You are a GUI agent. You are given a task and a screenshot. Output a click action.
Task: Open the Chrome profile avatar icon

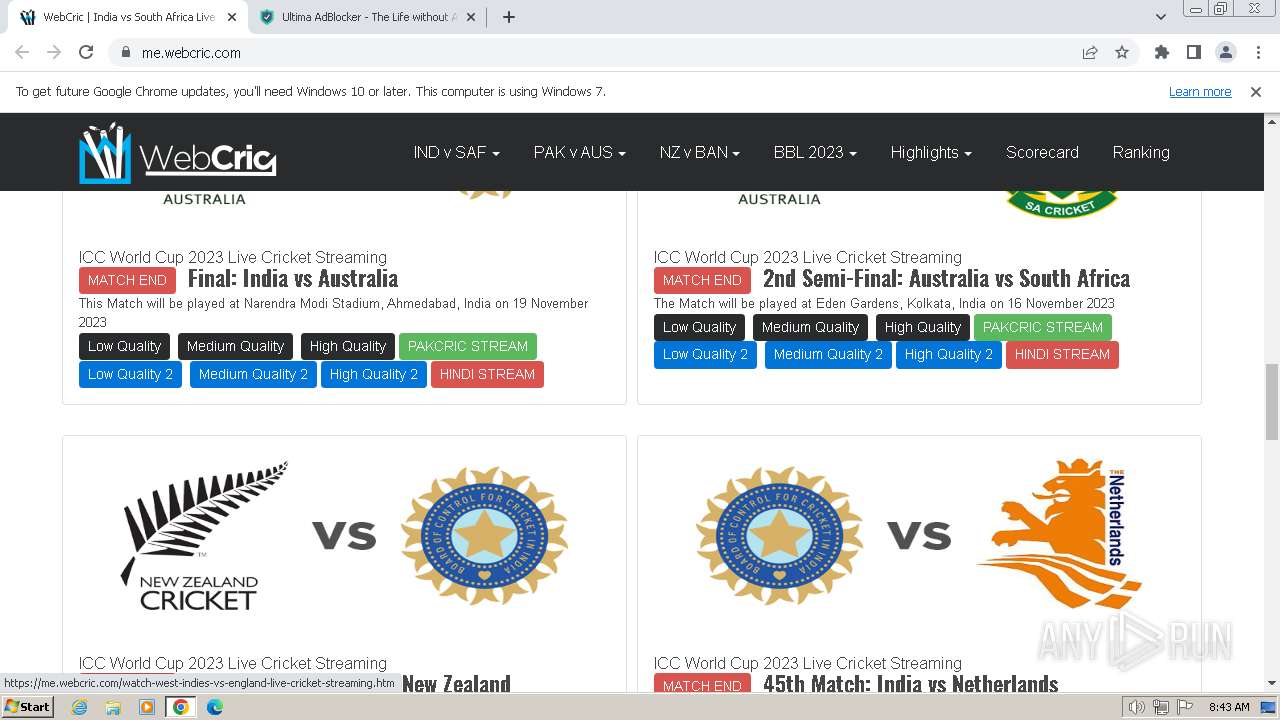click(1225, 52)
